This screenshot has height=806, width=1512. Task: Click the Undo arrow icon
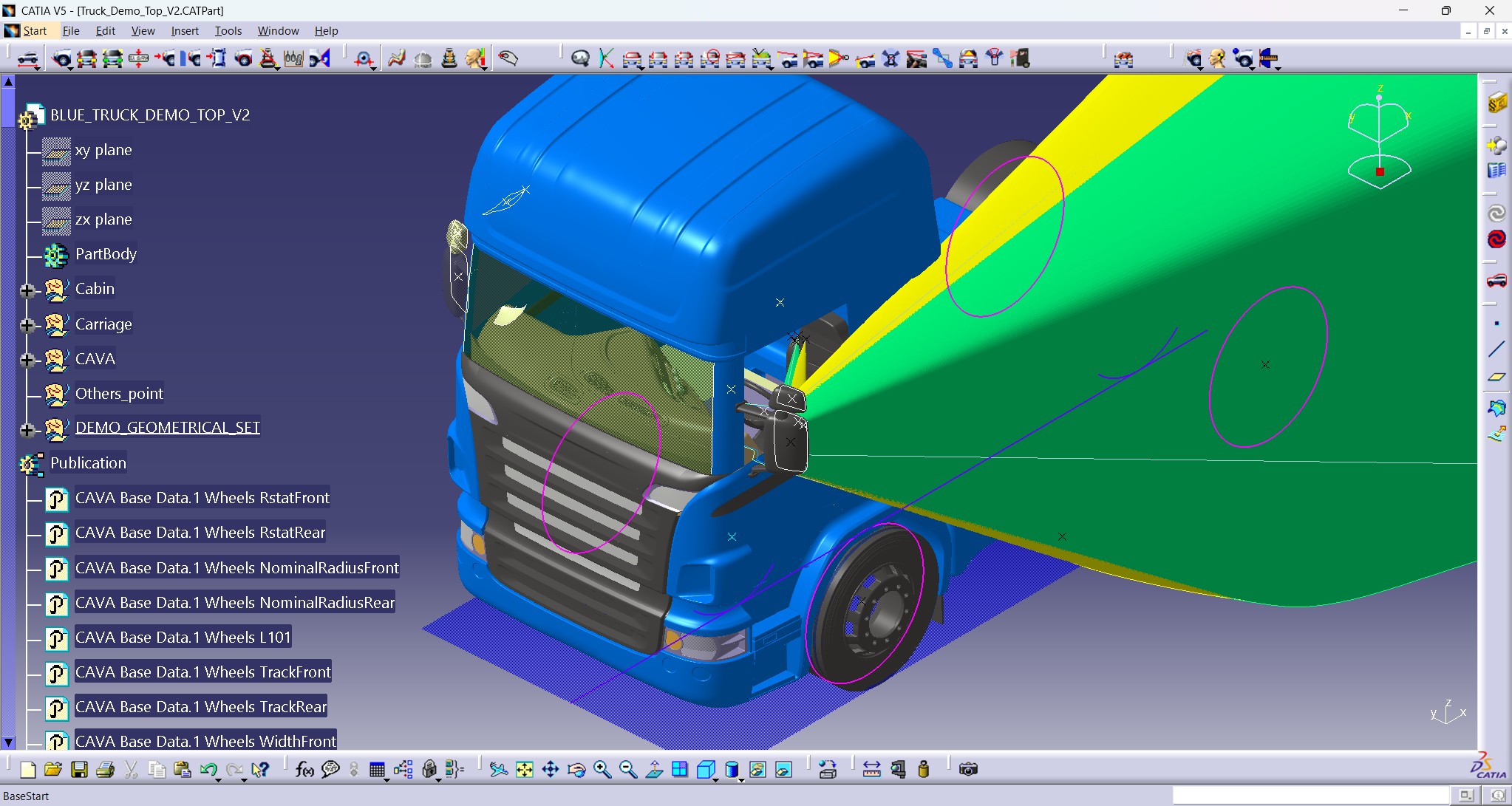click(x=208, y=770)
